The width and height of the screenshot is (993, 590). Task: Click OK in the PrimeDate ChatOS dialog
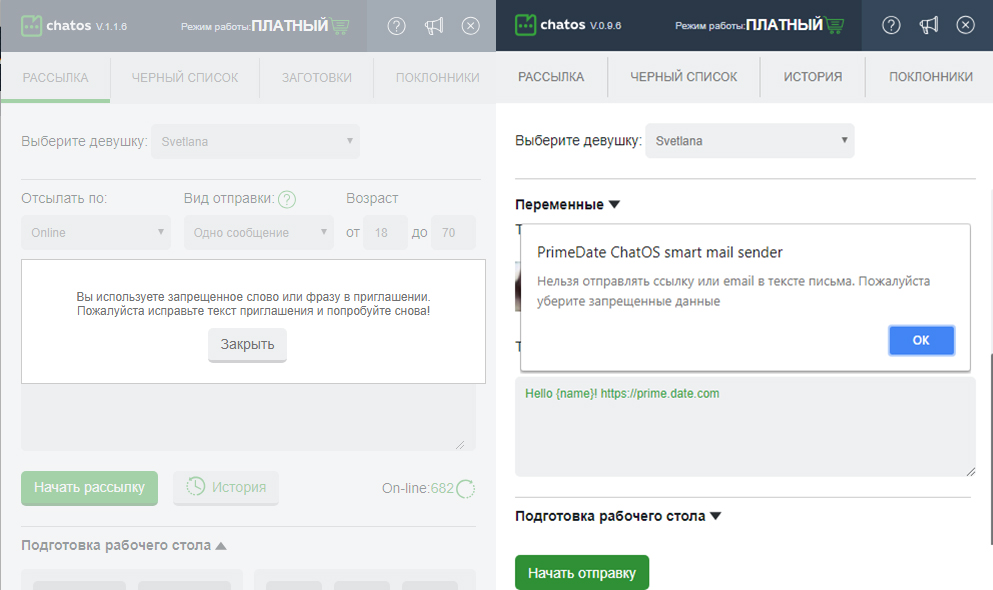921,341
